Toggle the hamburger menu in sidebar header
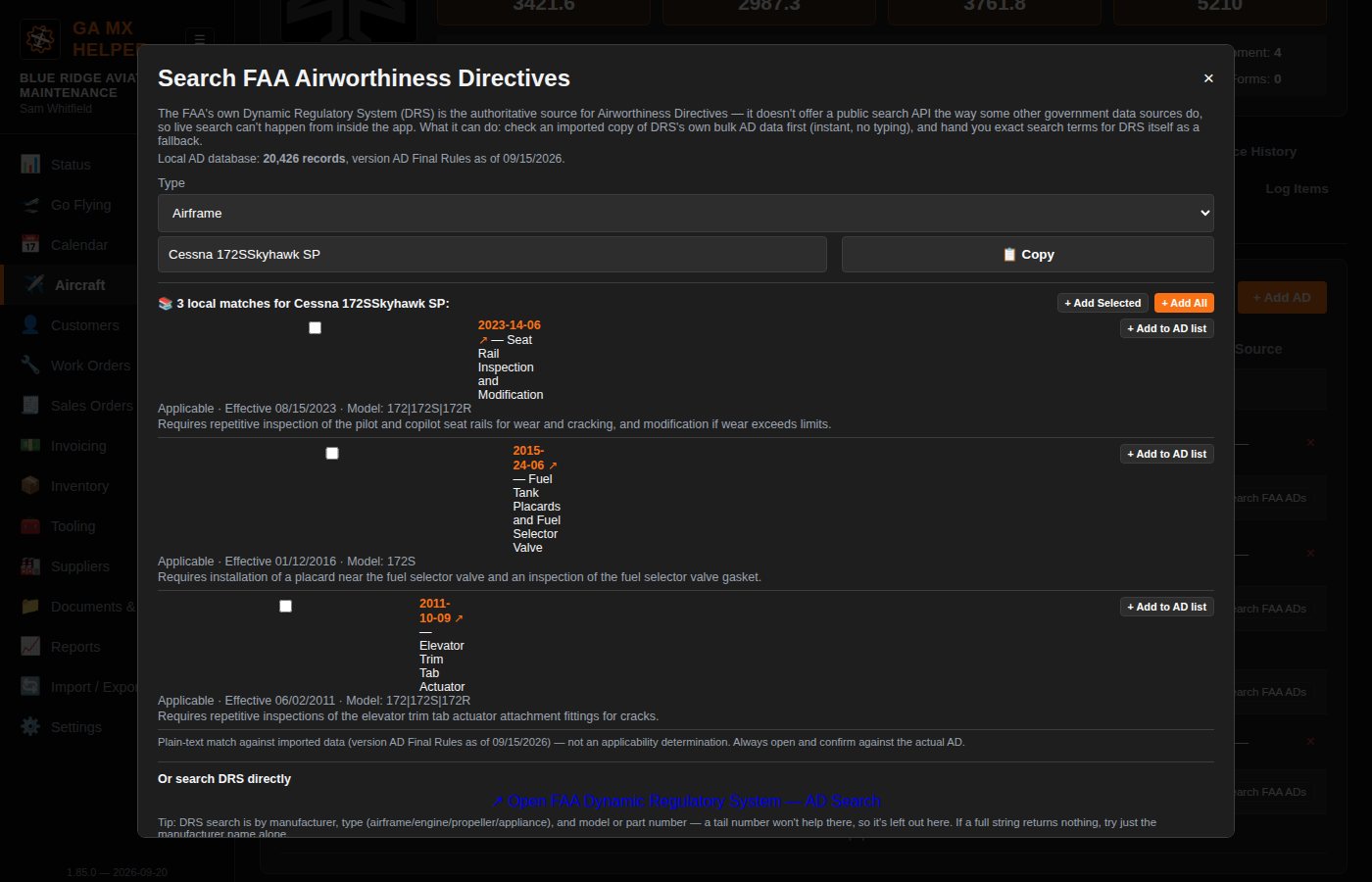This screenshot has height=882, width=1372. click(200, 40)
